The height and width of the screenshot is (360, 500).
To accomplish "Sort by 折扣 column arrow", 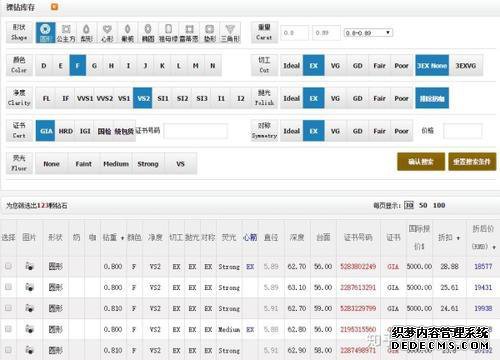I will tap(458, 238).
